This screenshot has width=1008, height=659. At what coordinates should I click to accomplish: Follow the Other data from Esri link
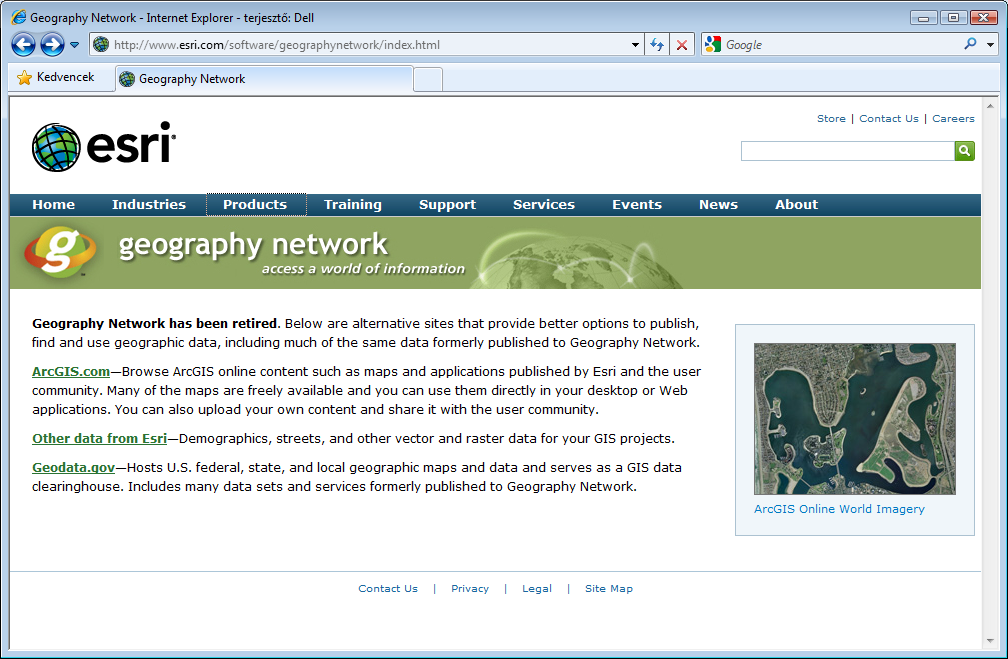(x=100, y=438)
